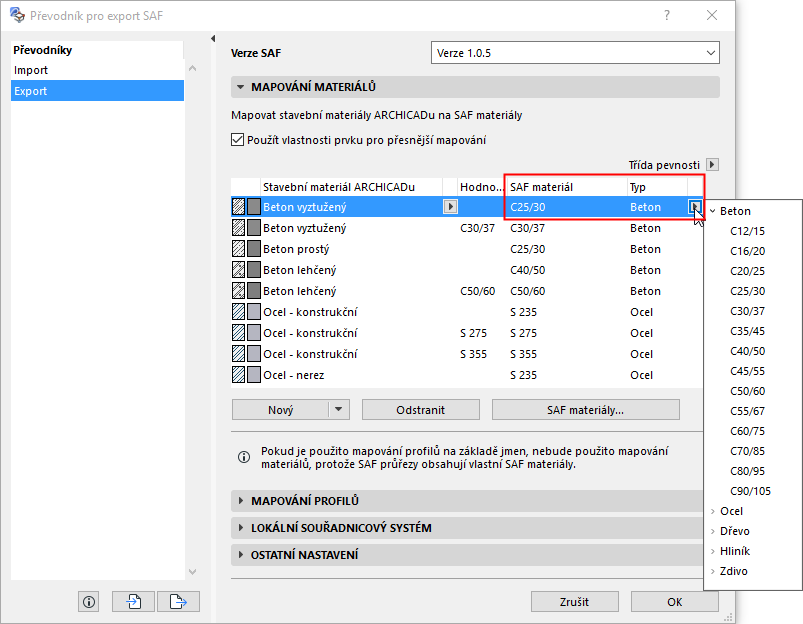Collapse the MAPOVÁNÍ MATERIÁLŮ section

[240, 87]
